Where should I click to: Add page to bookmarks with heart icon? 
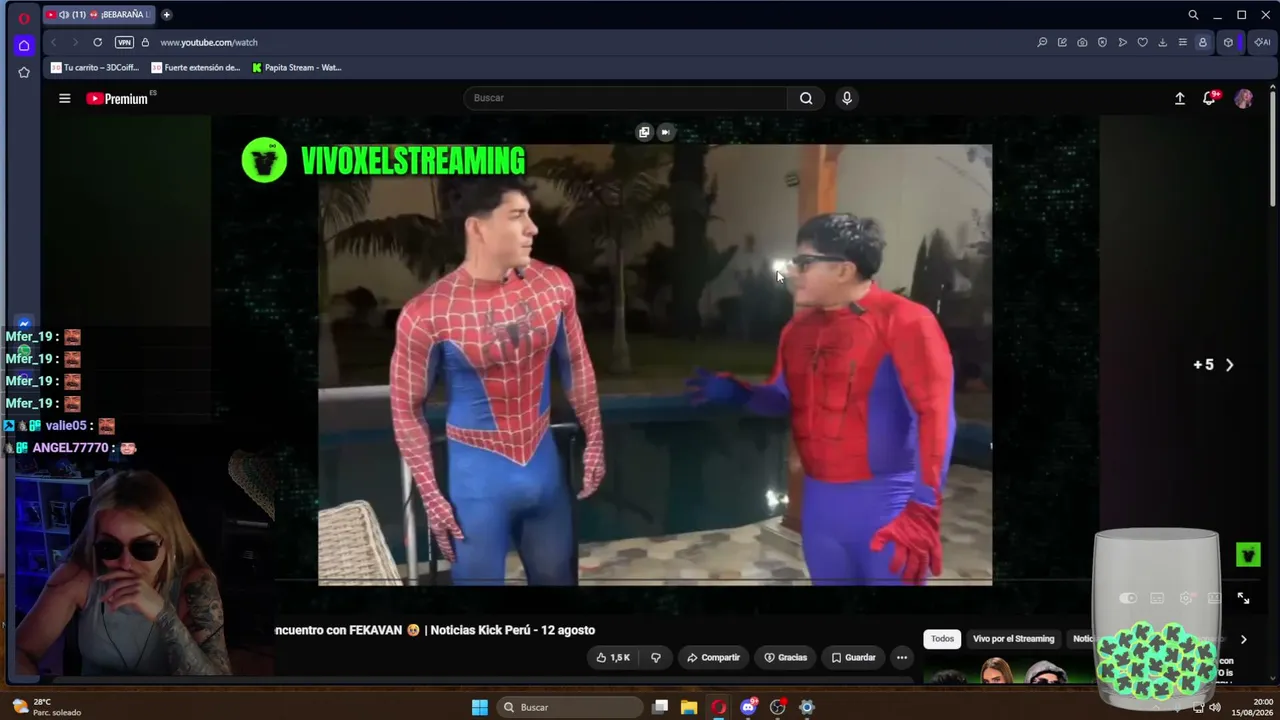point(1142,42)
